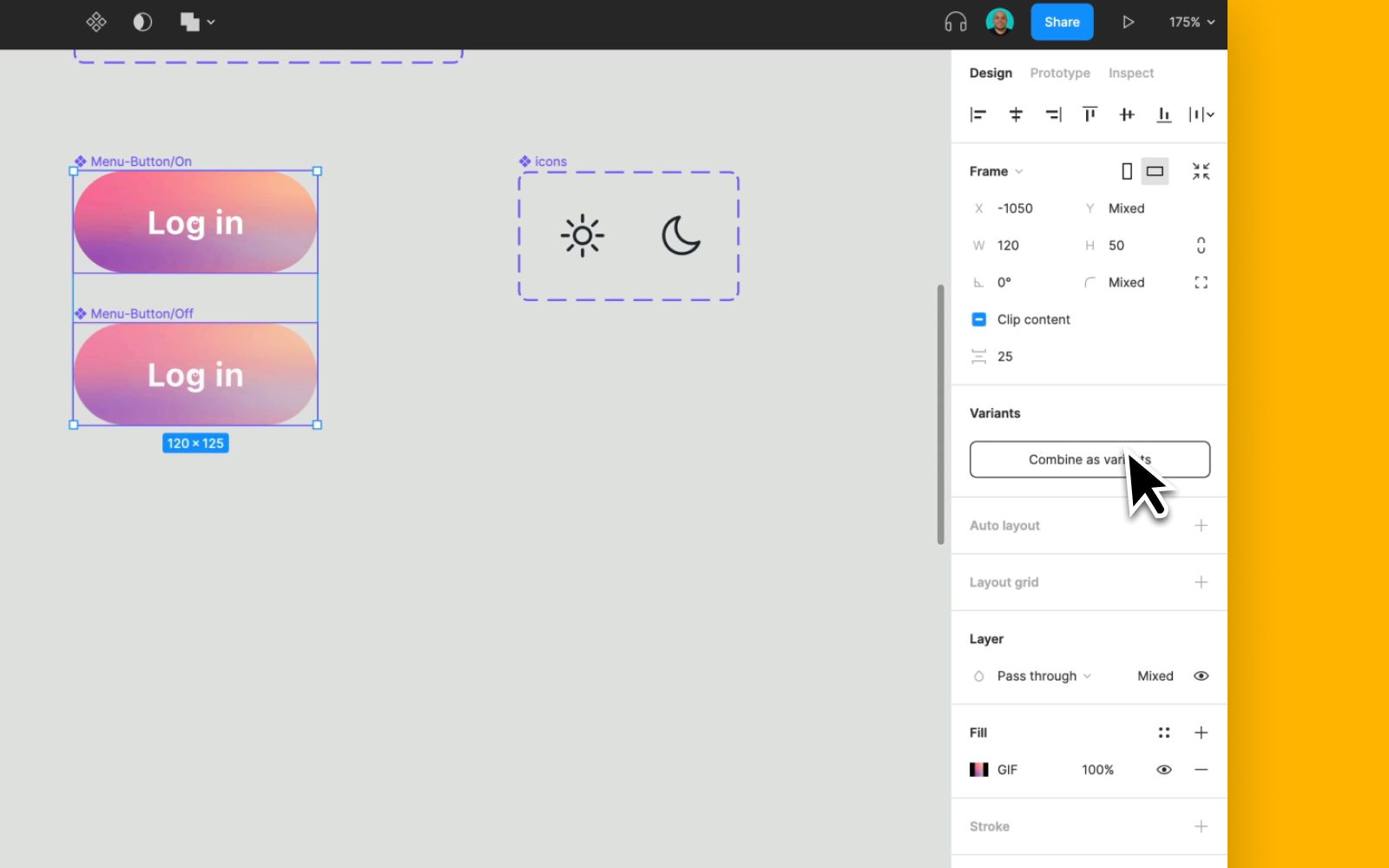The width and height of the screenshot is (1389, 868).
Task: Click resize to fit icon
Action: tap(1201, 171)
